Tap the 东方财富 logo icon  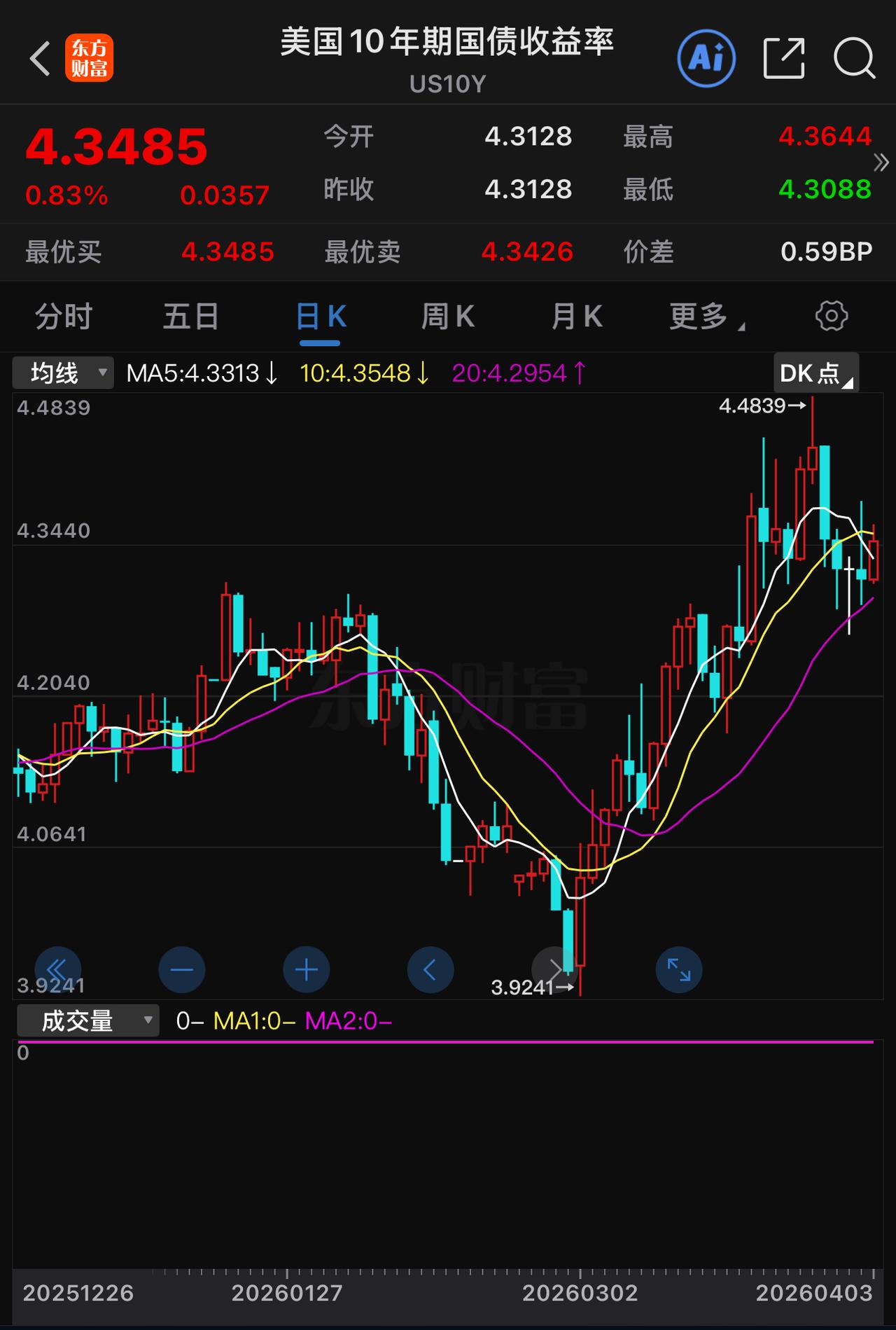pyautogui.click(x=89, y=58)
